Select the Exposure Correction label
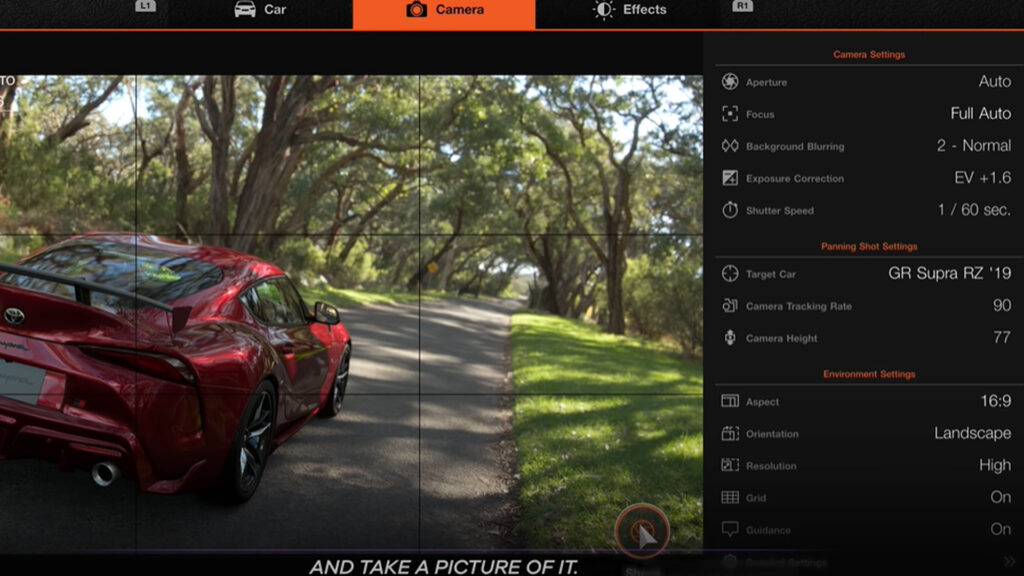Viewport: 1024px width, 576px height. (x=795, y=178)
